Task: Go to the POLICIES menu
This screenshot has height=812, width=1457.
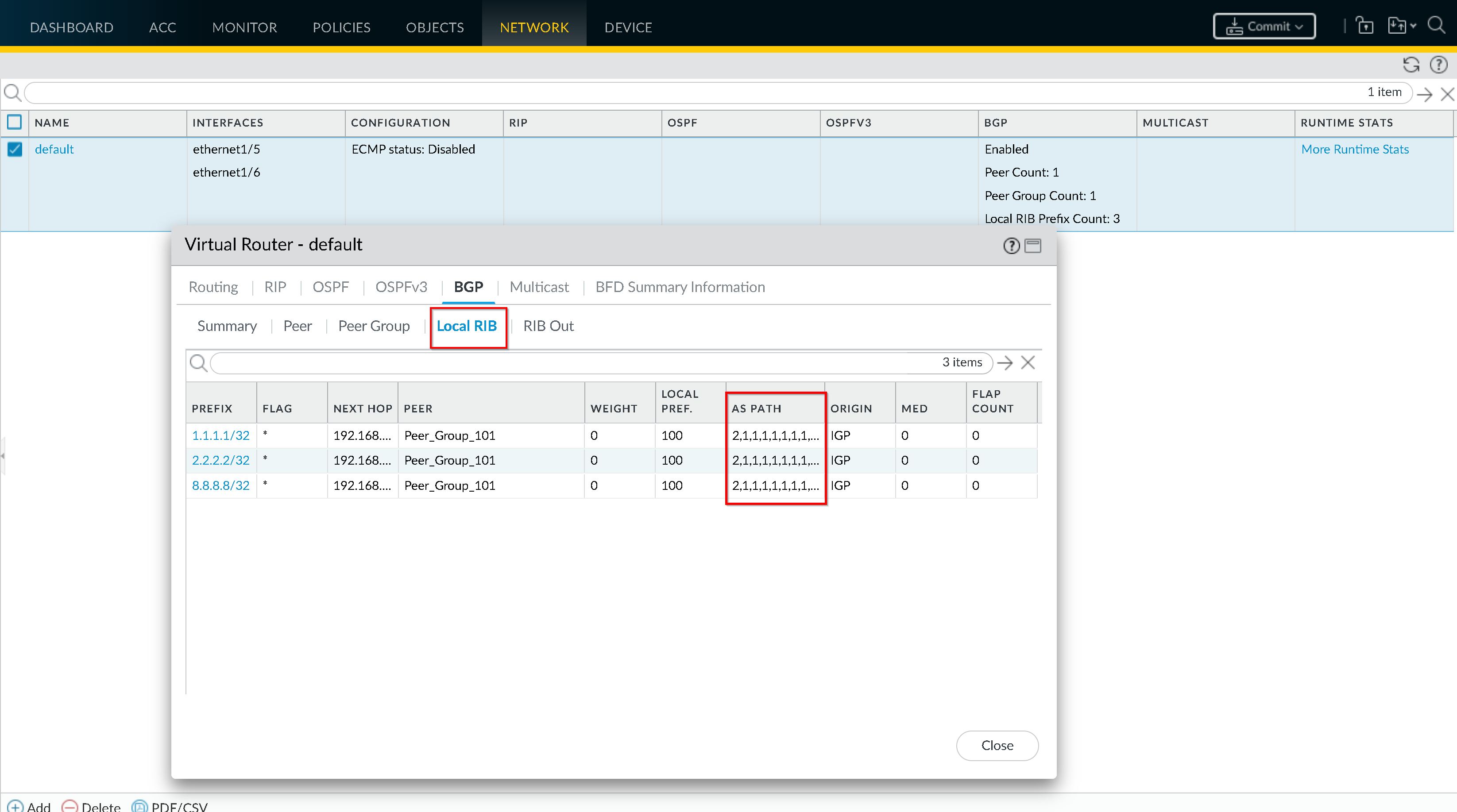Action: point(341,27)
